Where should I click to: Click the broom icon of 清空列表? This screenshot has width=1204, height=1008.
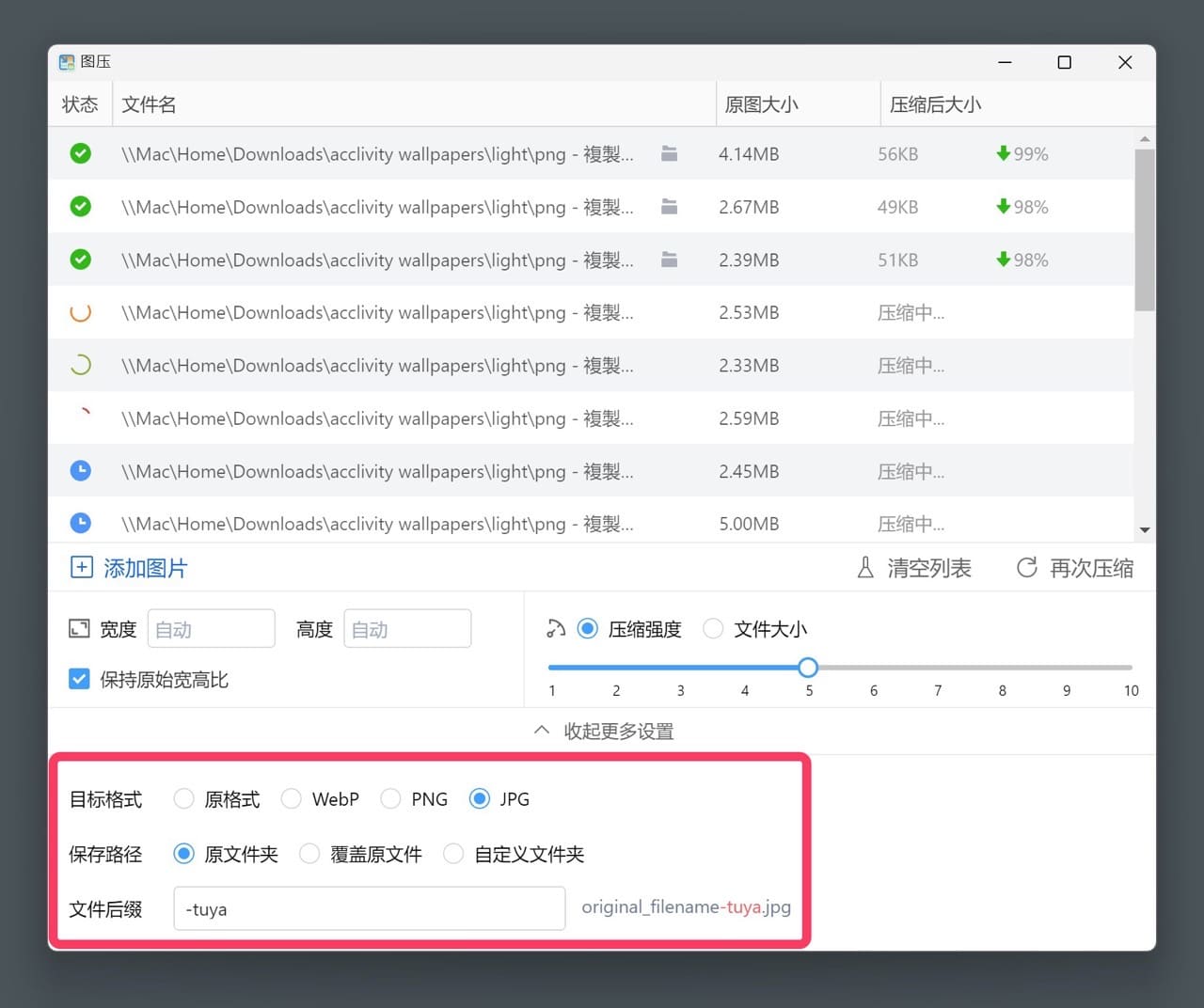(865, 567)
